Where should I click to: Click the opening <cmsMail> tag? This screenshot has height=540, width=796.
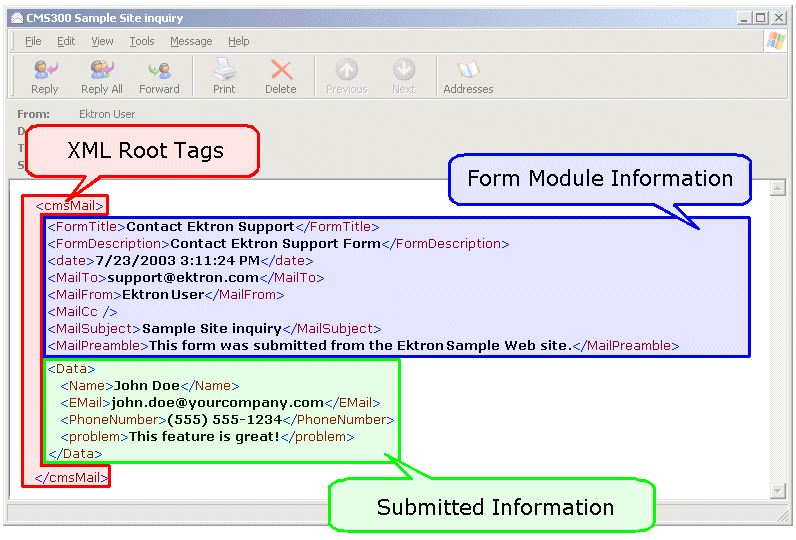(x=70, y=206)
